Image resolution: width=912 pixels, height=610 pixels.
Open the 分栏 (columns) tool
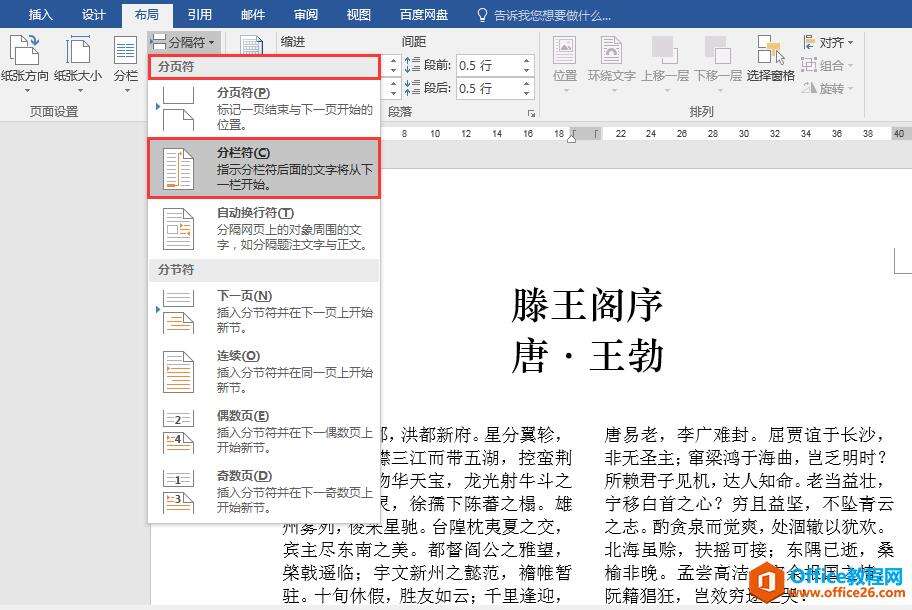point(125,59)
